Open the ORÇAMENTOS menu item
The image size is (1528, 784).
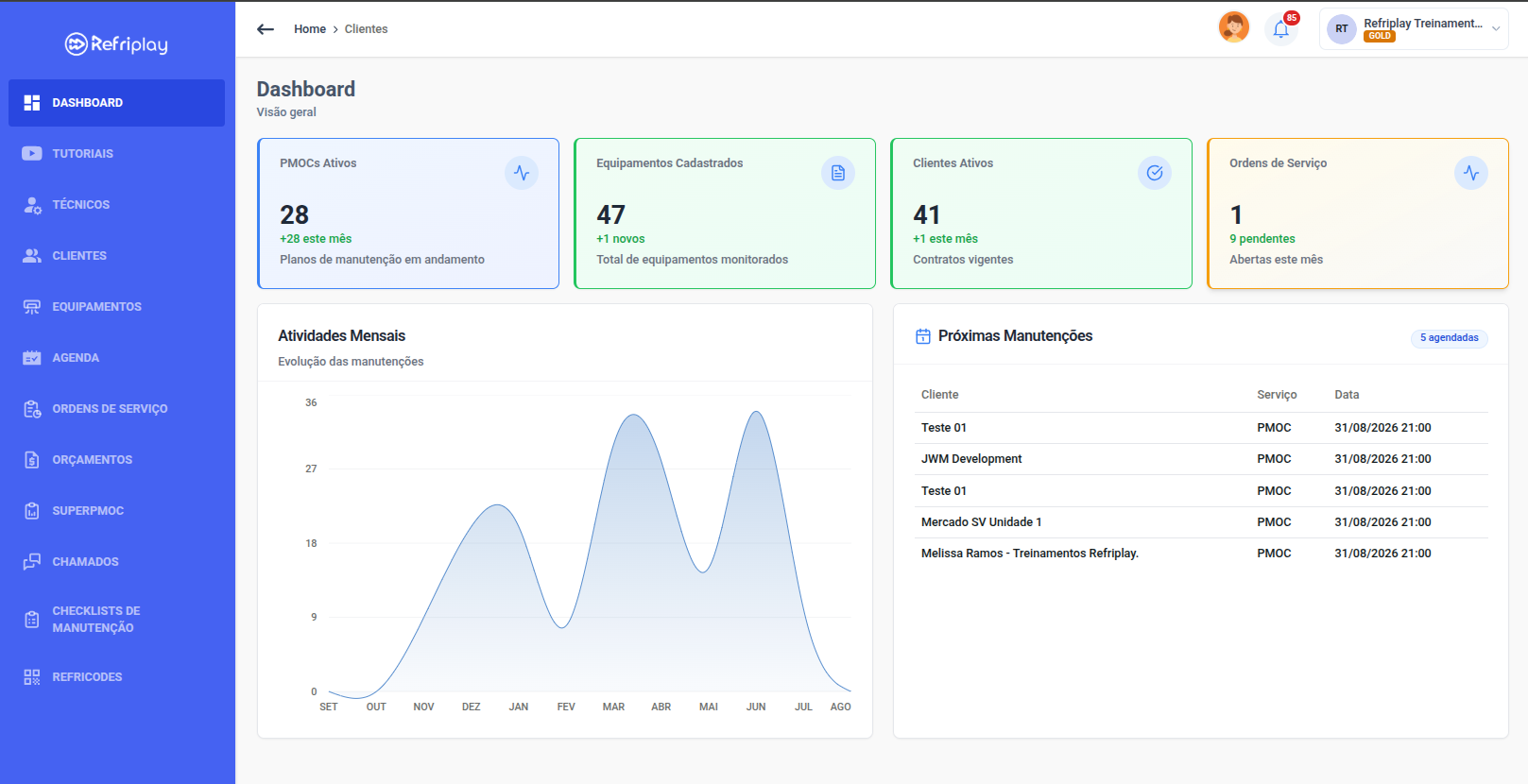pyautogui.click(x=116, y=459)
